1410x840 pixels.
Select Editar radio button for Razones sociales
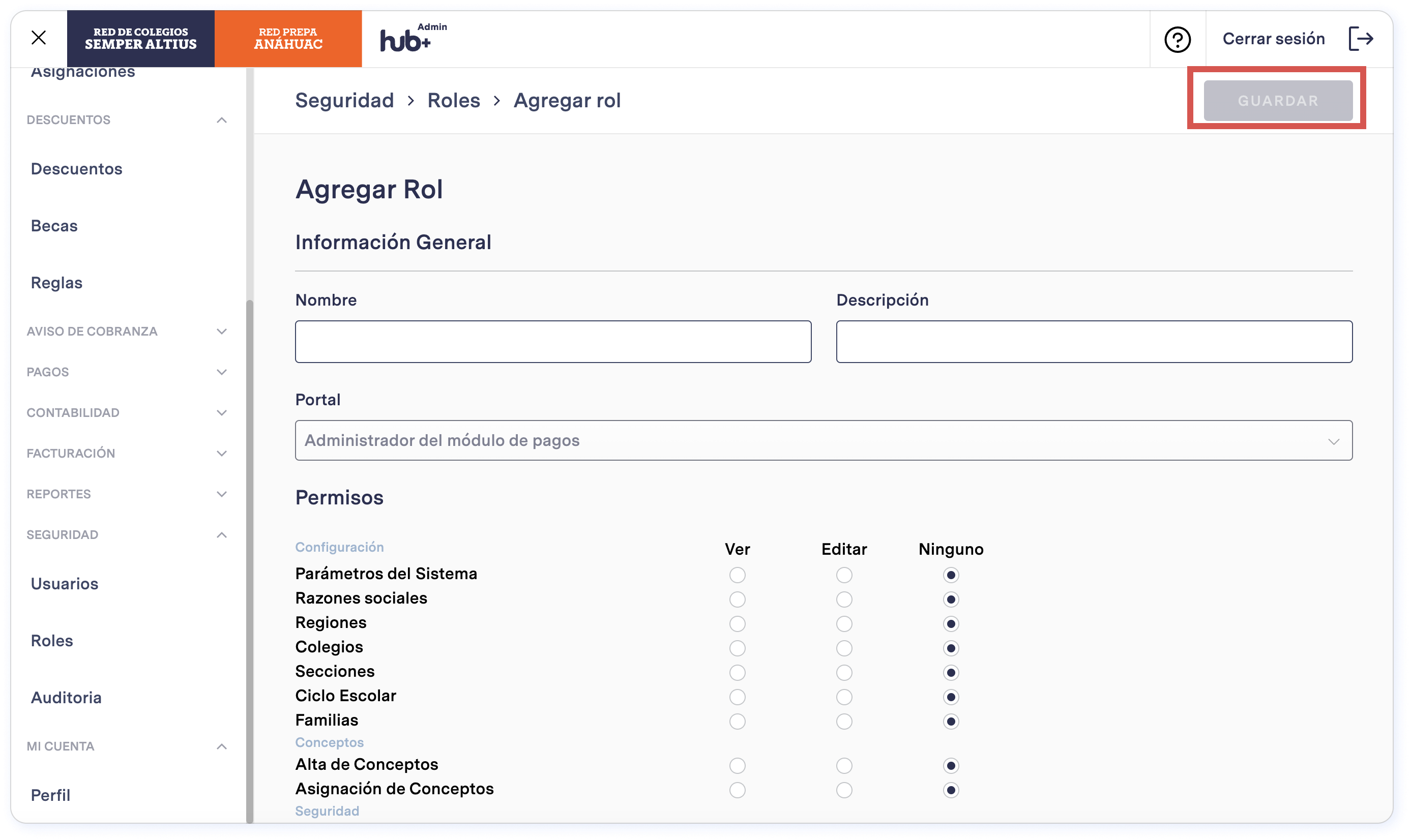point(843,599)
